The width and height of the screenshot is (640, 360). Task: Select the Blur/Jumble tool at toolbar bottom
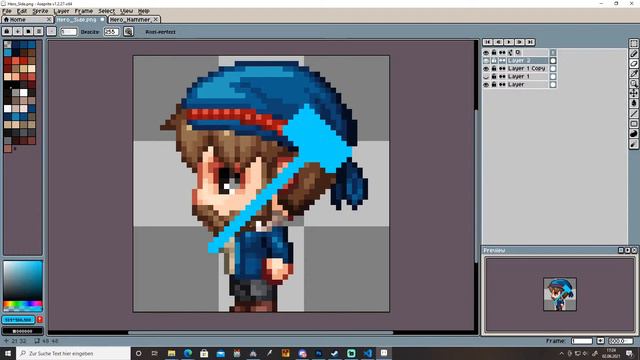633,144
